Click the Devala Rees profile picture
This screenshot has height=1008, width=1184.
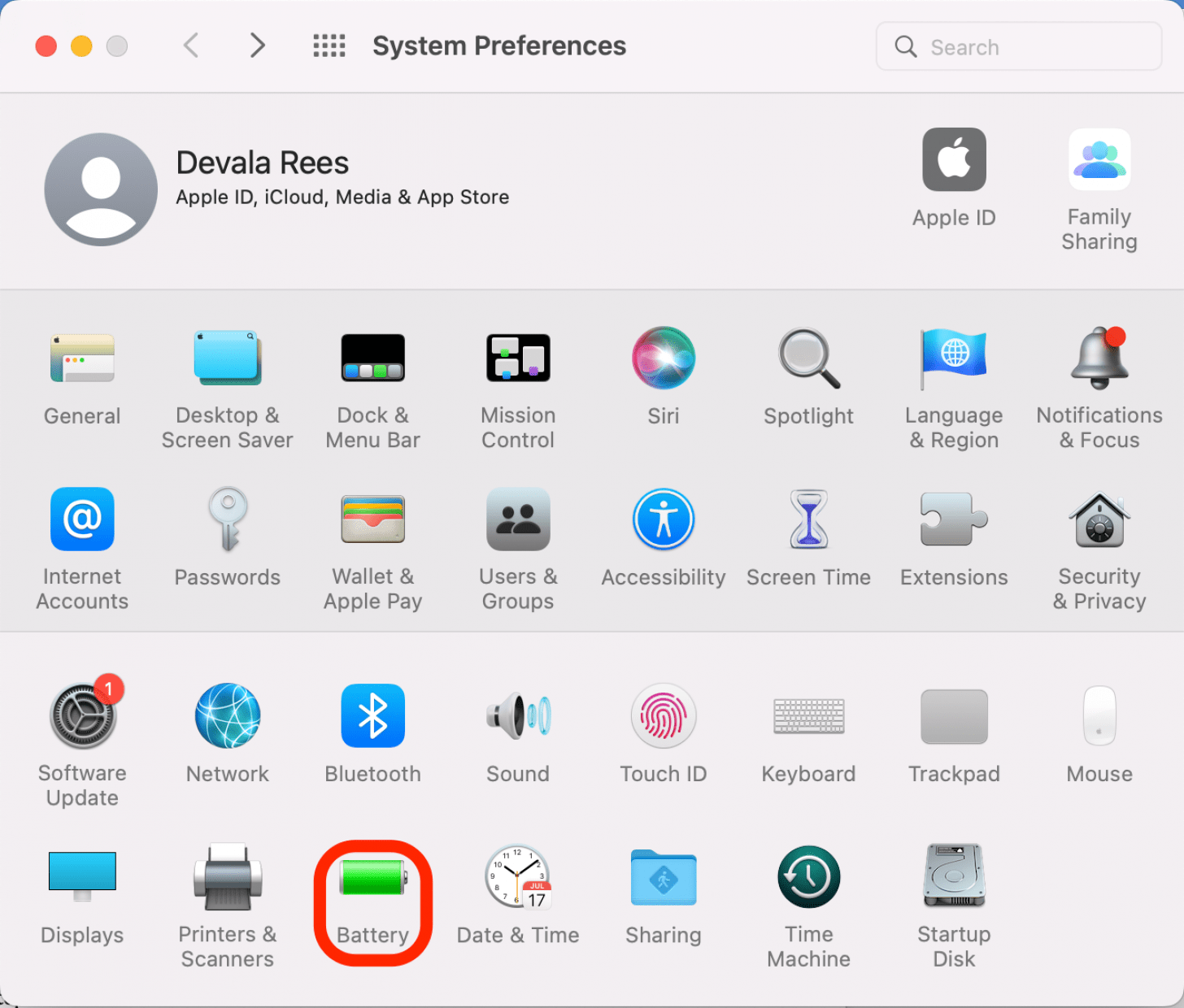click(101, 189)
